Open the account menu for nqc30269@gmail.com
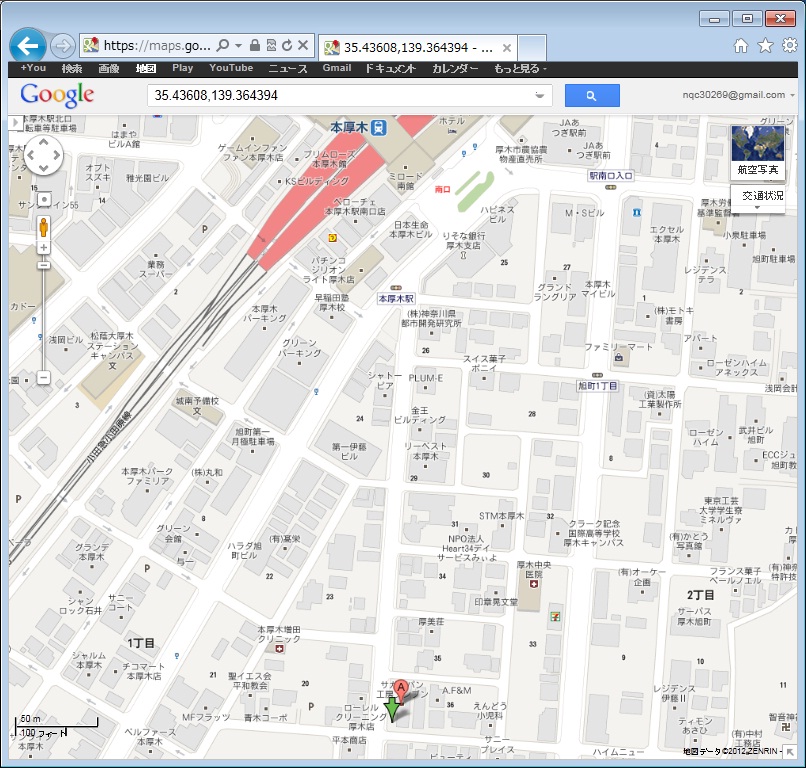806x768 pixels. 738,95
